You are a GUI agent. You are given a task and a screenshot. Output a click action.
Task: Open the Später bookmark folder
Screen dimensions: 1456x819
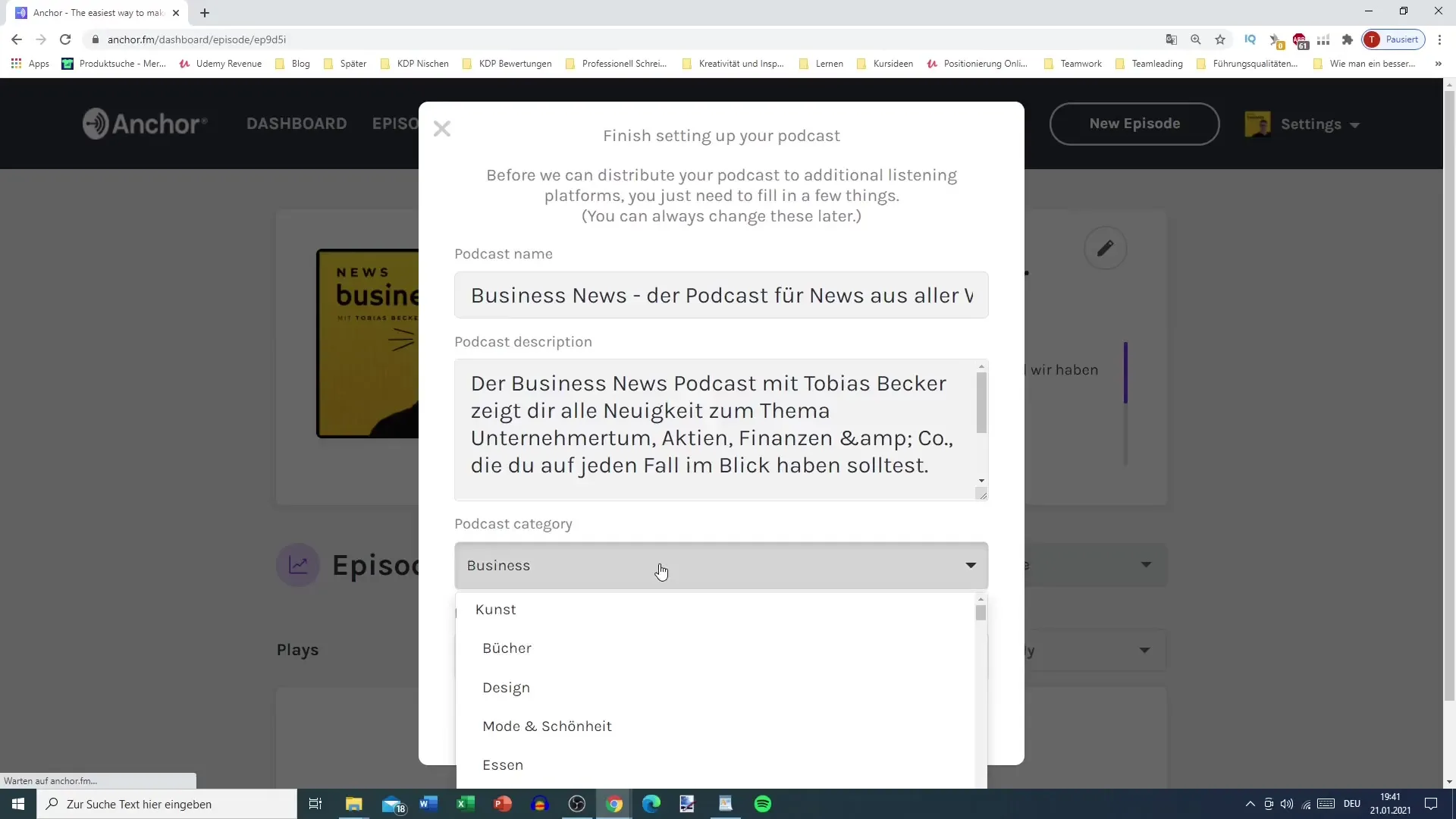click(346, 64)
